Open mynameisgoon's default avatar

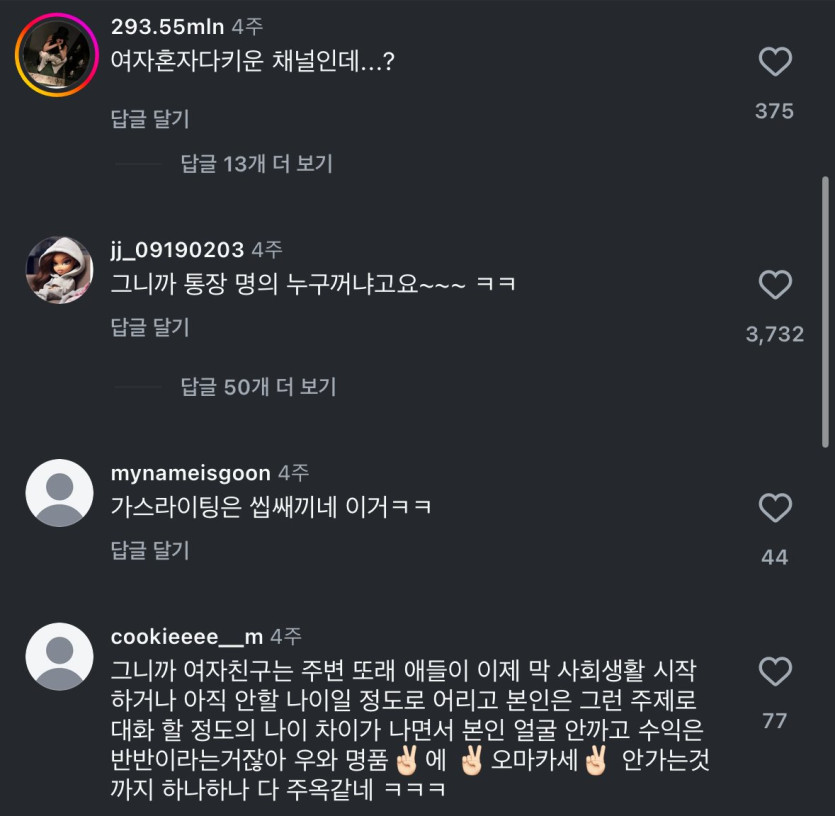[59, 493]
